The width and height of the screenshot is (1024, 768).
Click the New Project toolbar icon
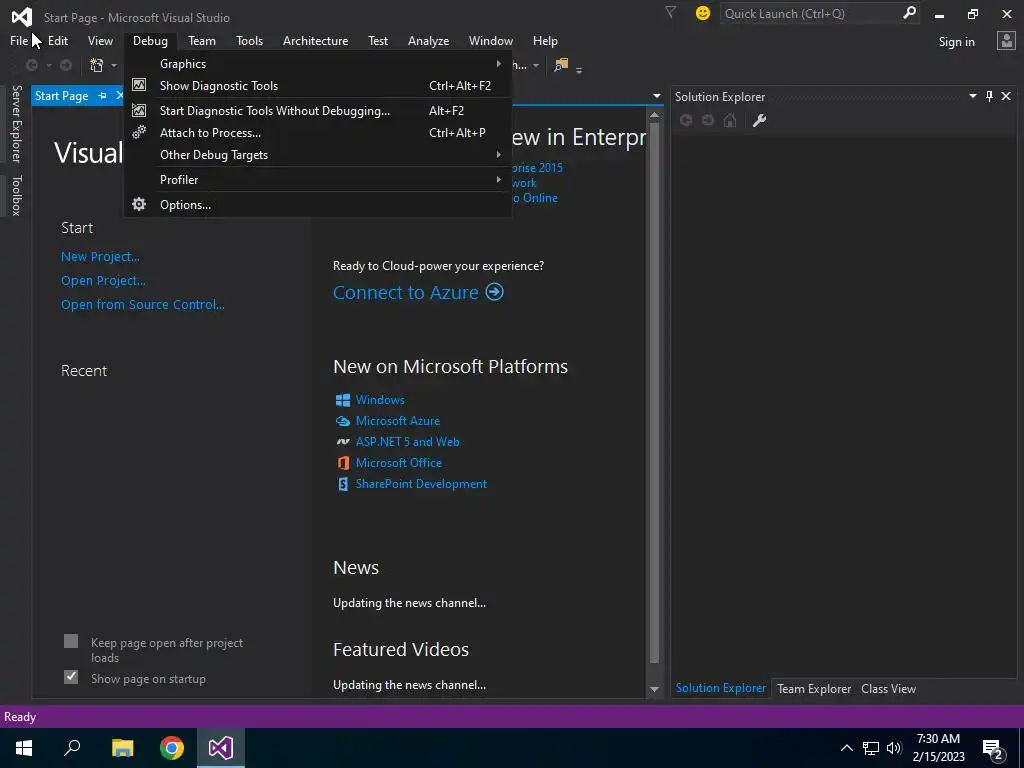point(97,65)
